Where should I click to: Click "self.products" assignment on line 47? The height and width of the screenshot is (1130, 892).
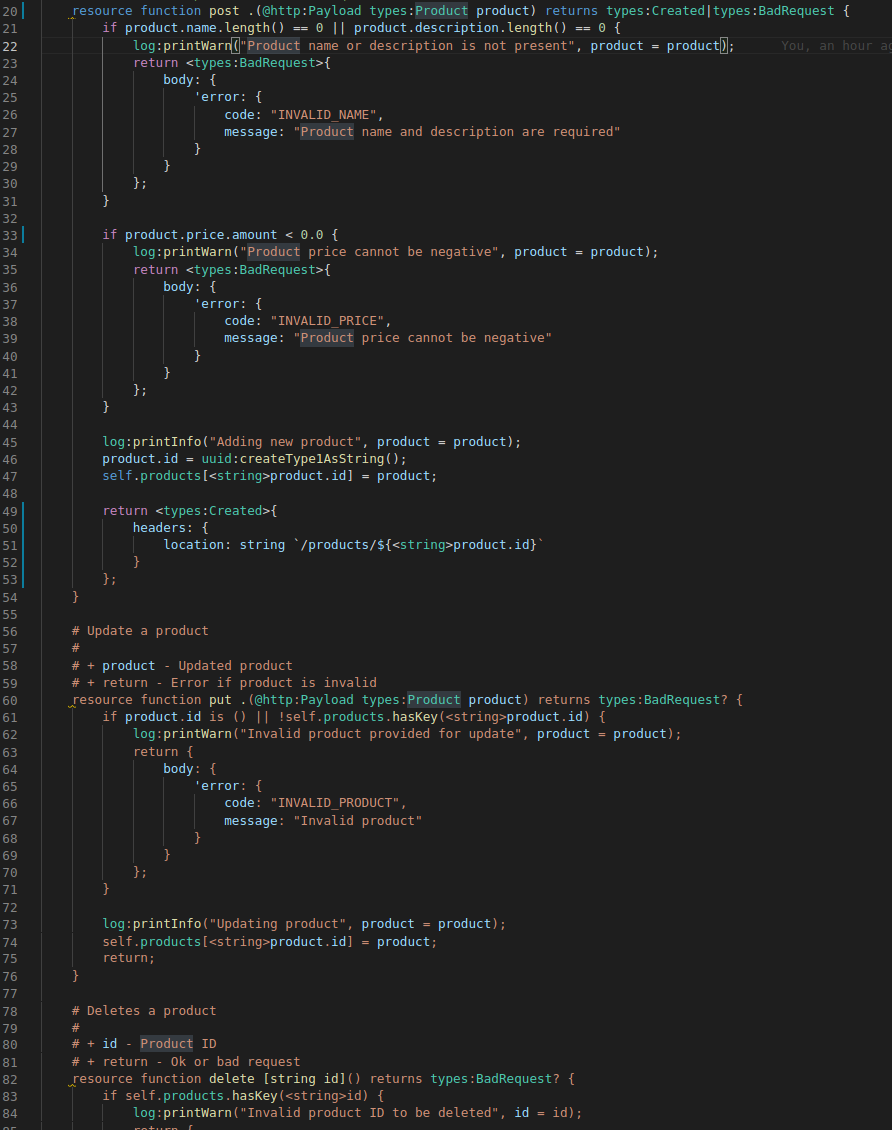pyautogui.click(x=151, y=476)
